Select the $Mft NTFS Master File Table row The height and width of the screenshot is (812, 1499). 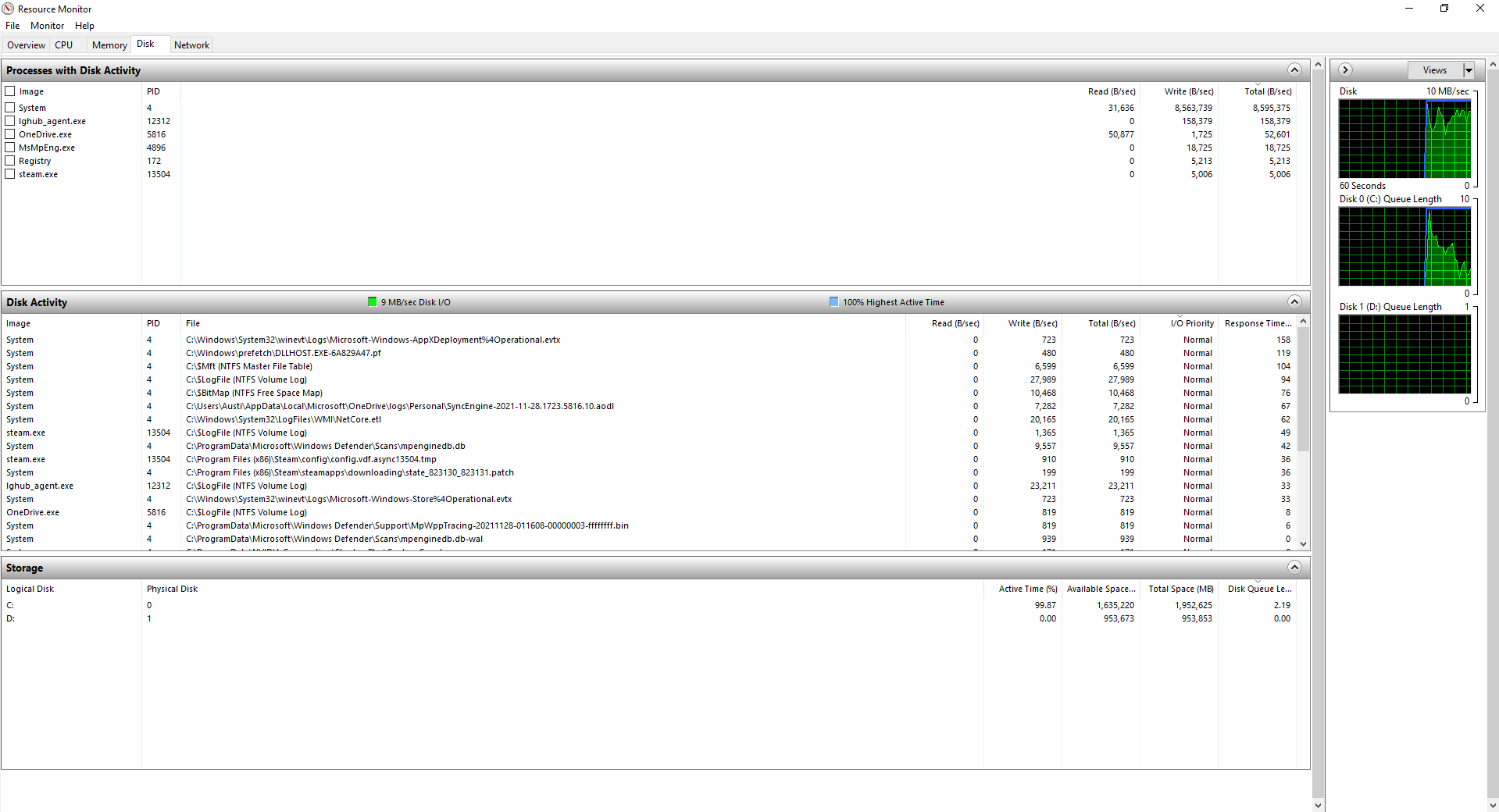coord(648,366)
